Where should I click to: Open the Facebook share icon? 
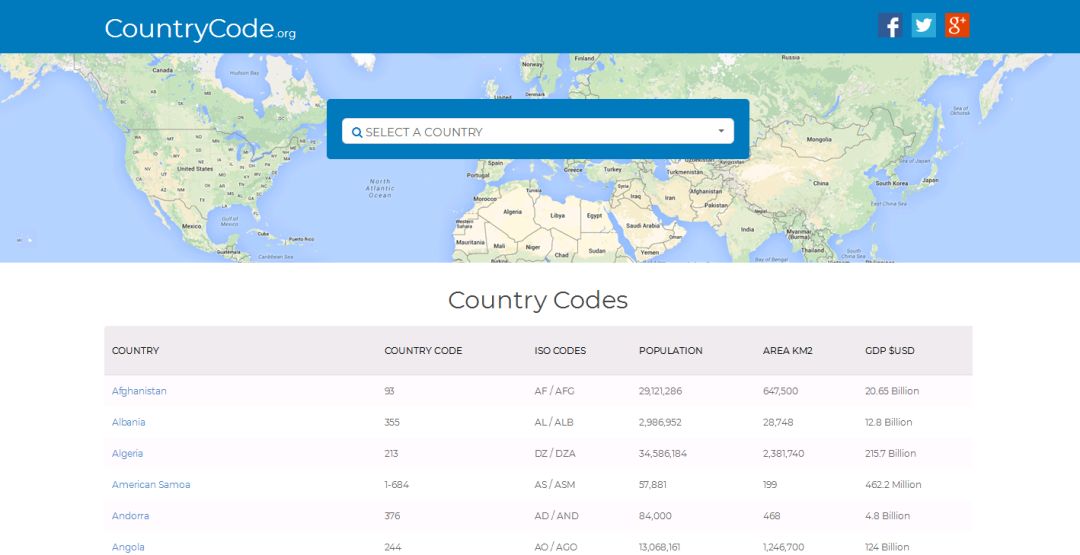[x=890, y=26]
